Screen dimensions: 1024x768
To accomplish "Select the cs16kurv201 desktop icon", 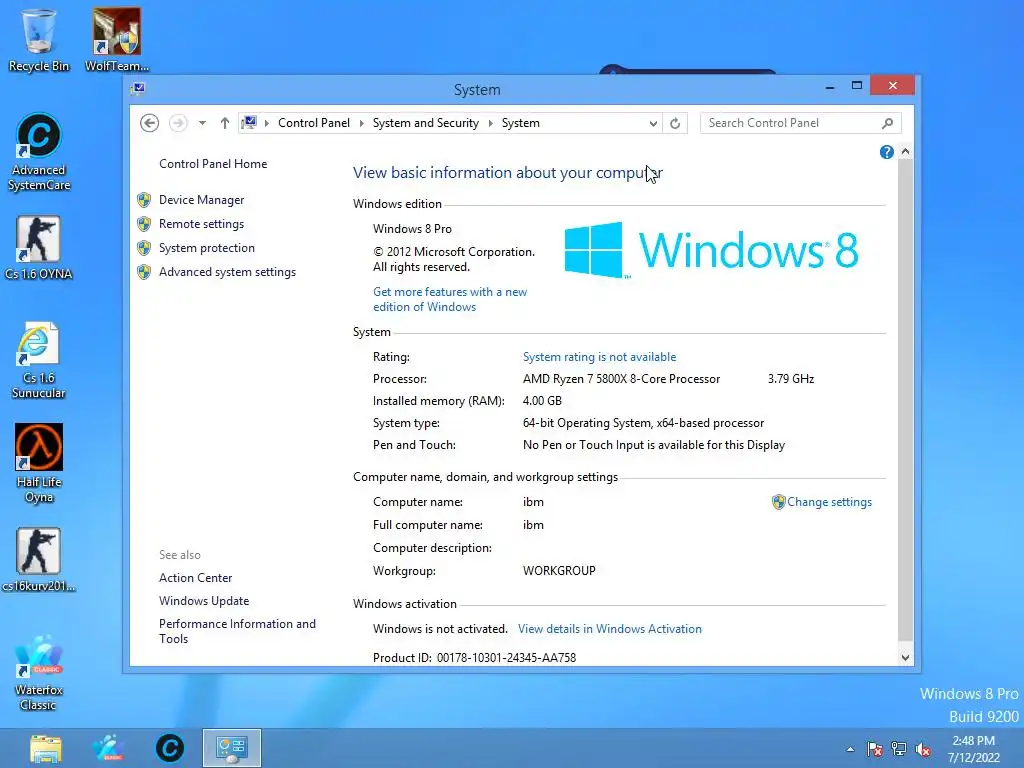I will pos(39,560).
